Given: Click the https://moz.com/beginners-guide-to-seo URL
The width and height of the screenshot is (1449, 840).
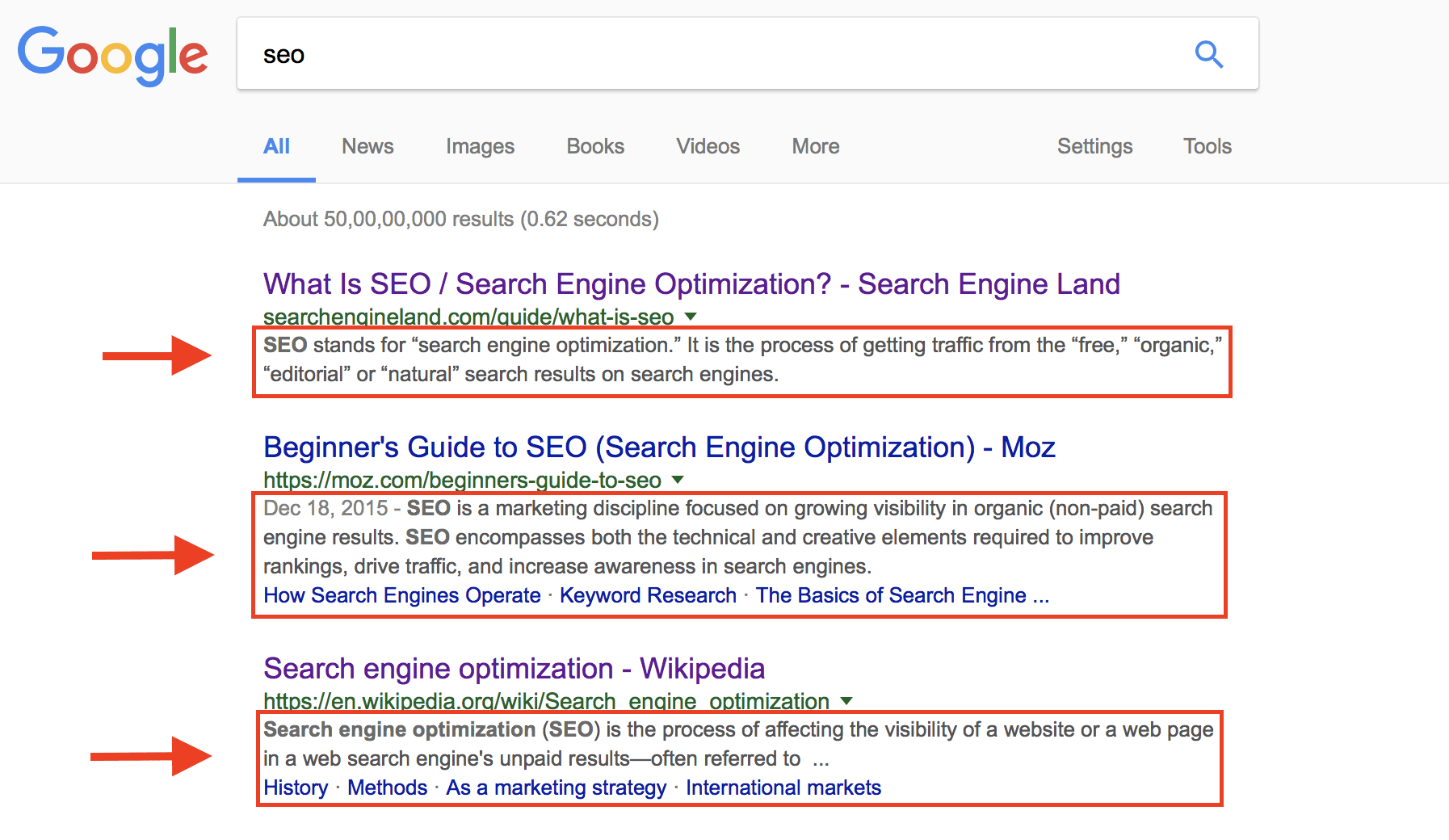Looking at the screenshot, I should pyautogui.click(x=462, y=480).
